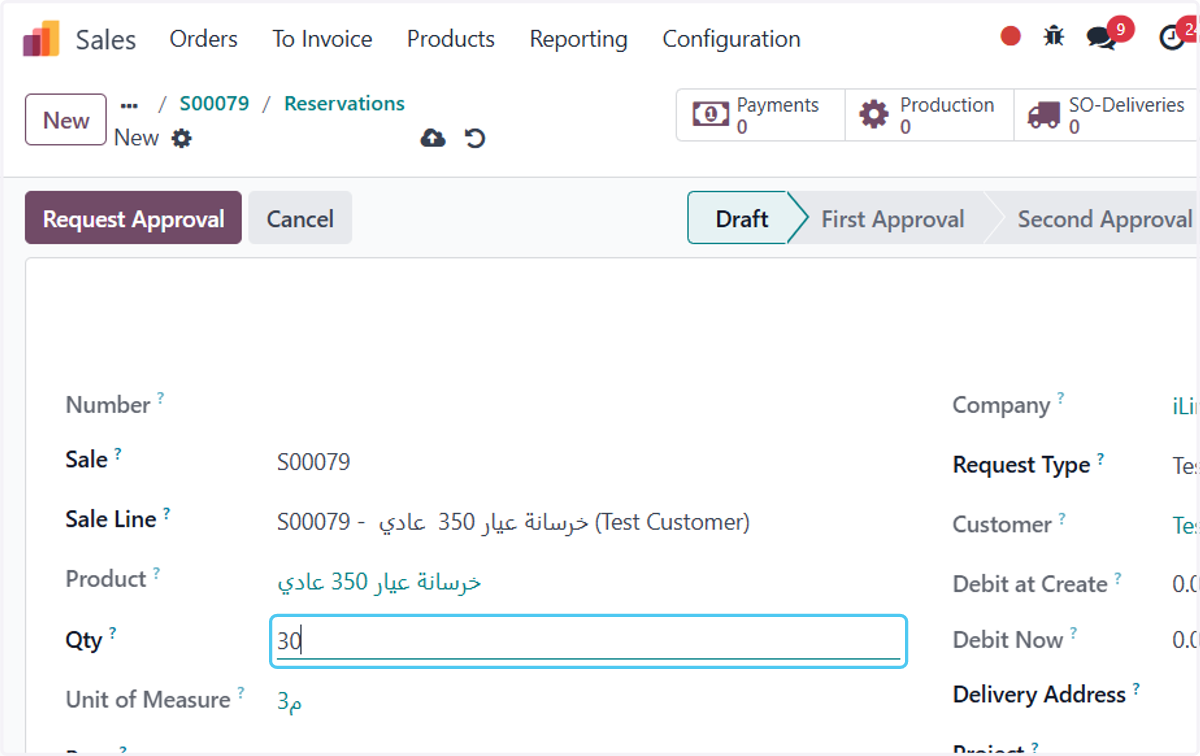Click the Request Approval button
Image resolution: width=1200 pixels, height=756 pixels.
133,218
